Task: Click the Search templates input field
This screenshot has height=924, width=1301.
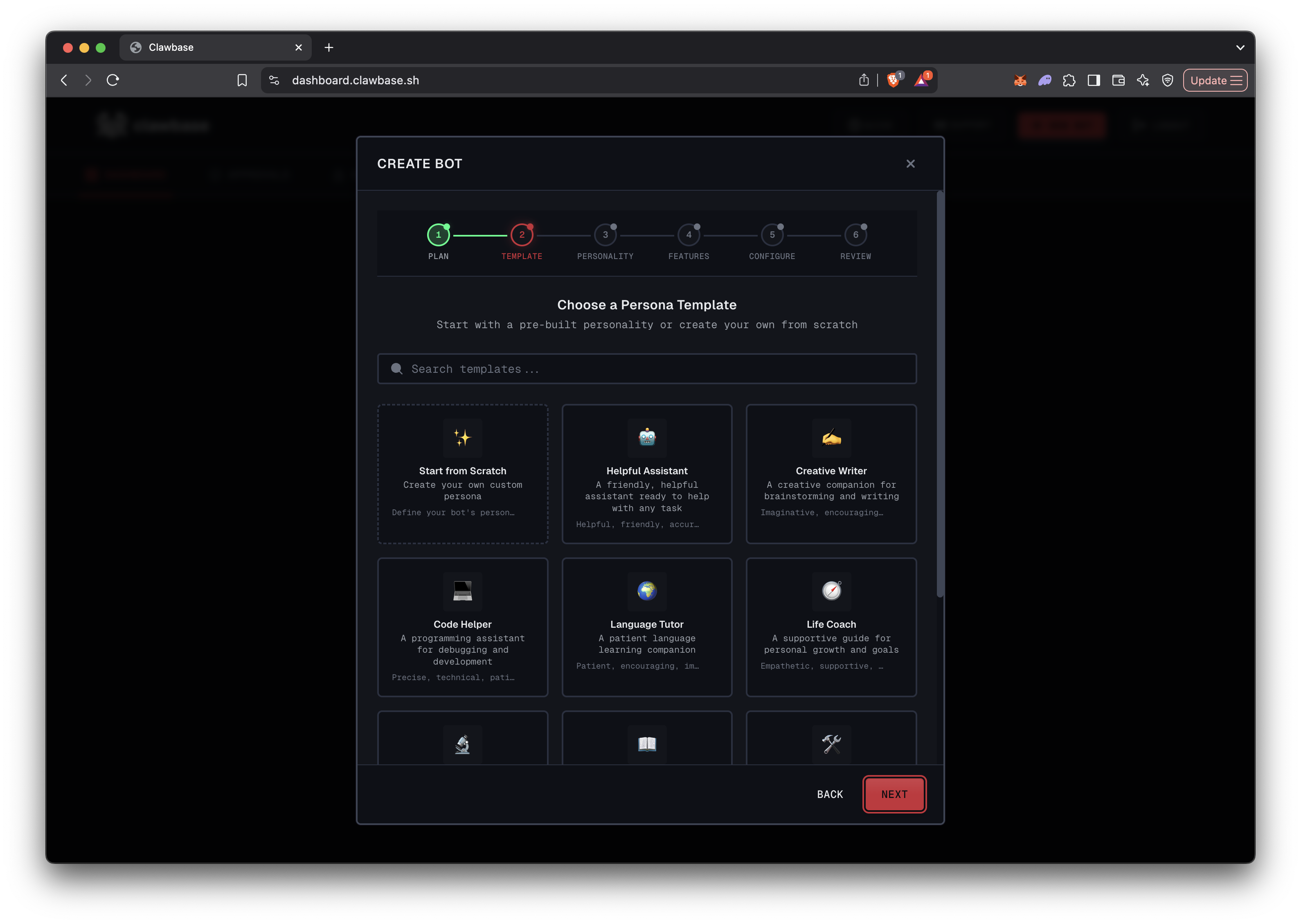Action: click(647, 369)
